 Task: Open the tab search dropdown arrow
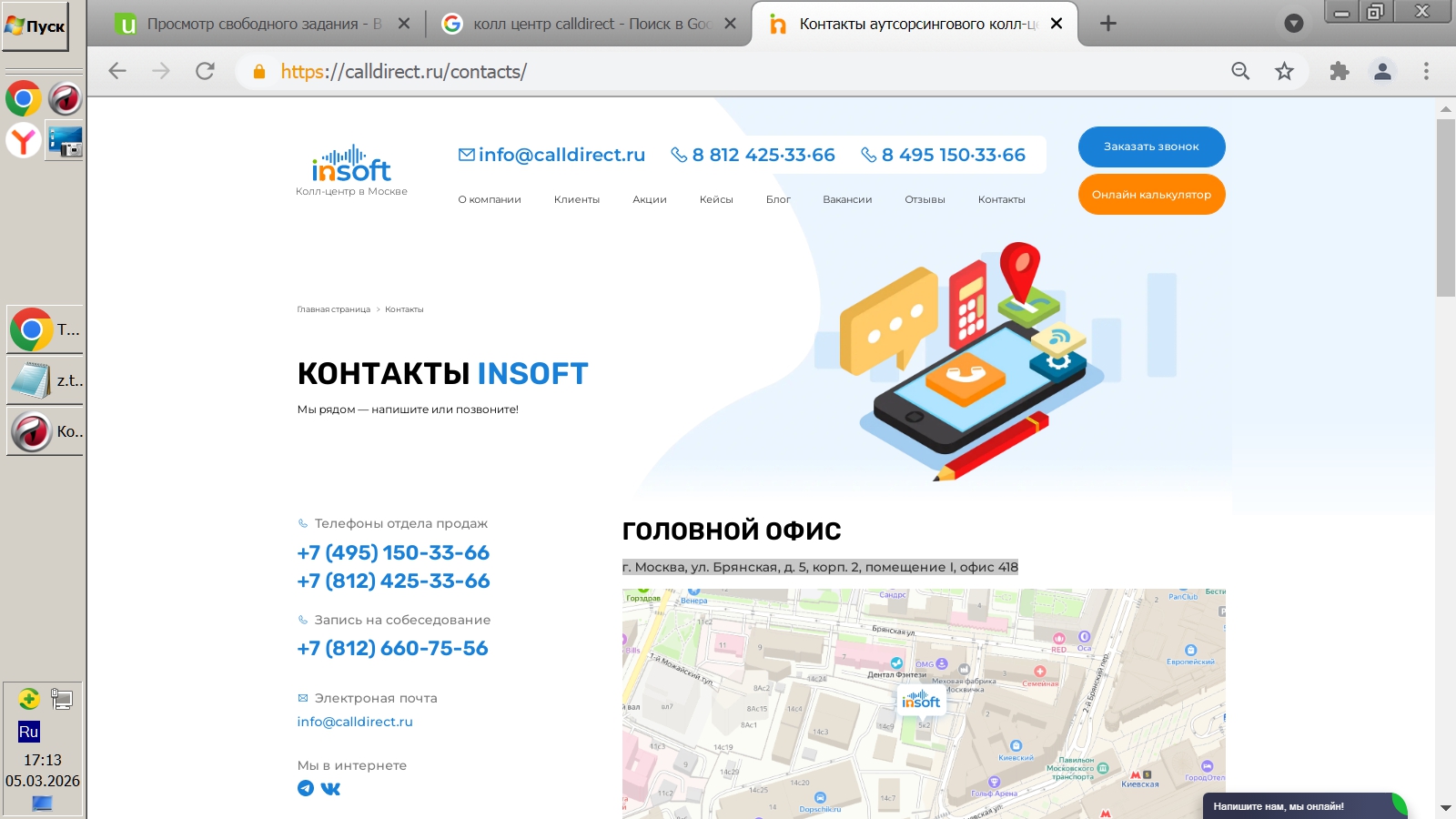(x=1293, y=24)
